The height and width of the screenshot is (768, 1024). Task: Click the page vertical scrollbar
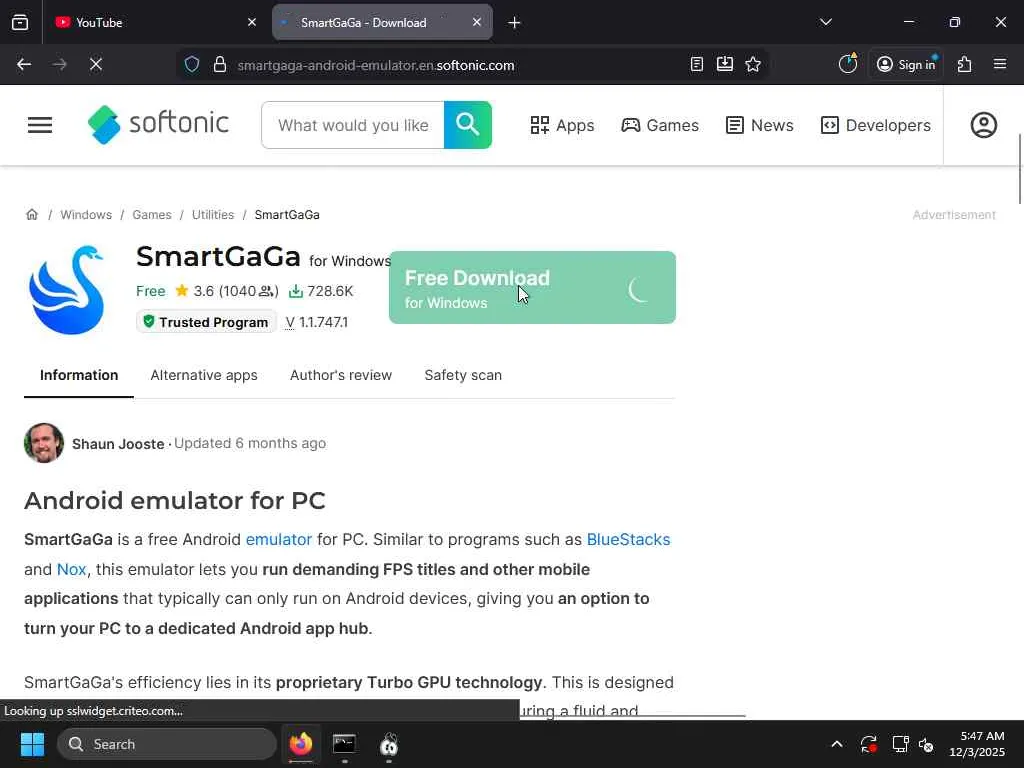click(1019, 169)
